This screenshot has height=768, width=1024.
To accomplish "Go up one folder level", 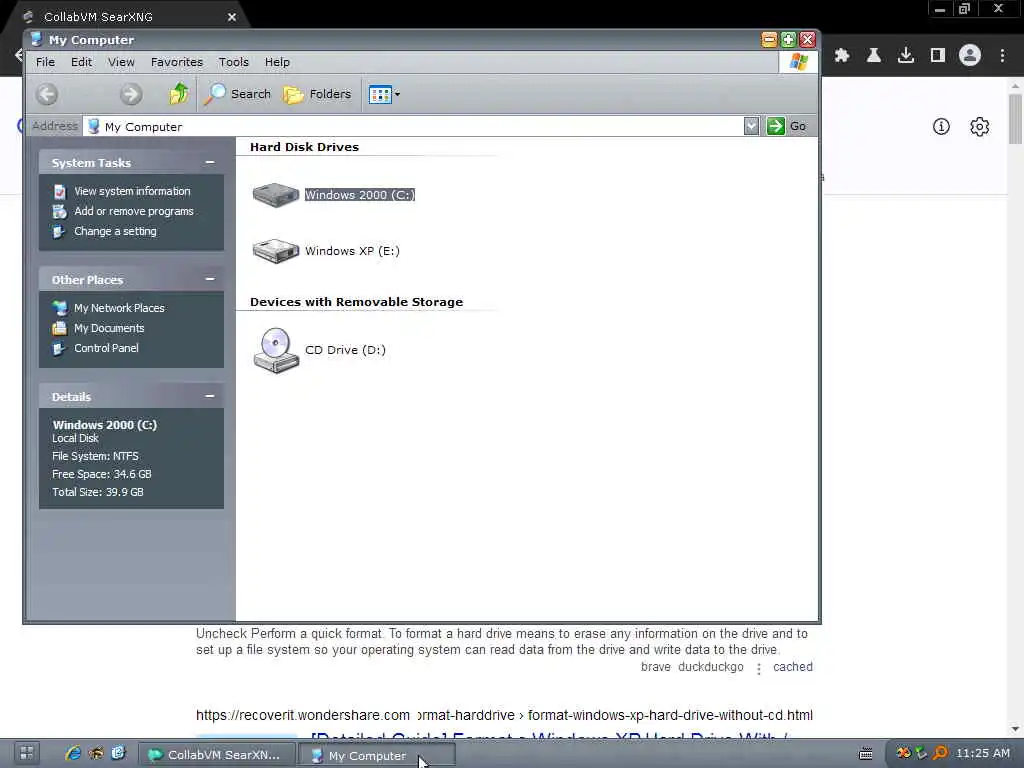I will click(x=178, y=94).
